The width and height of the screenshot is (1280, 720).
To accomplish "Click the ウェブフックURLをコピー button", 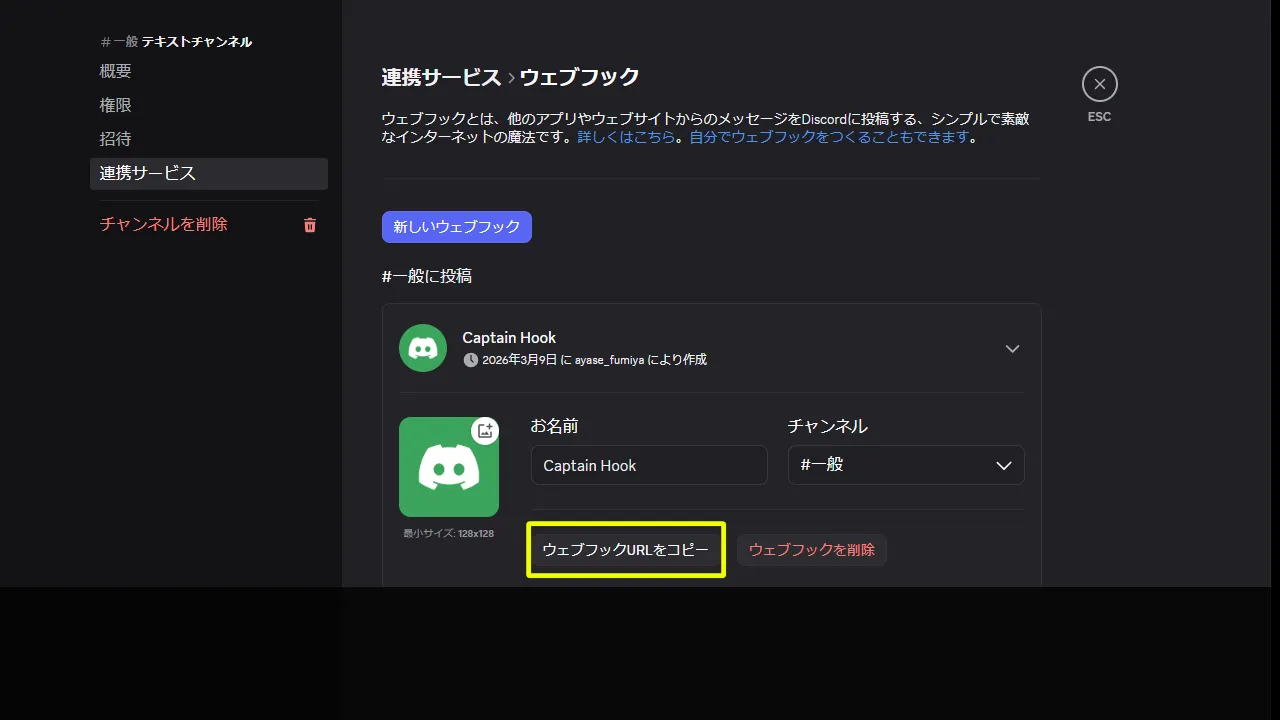I will (x=626, y=549).
